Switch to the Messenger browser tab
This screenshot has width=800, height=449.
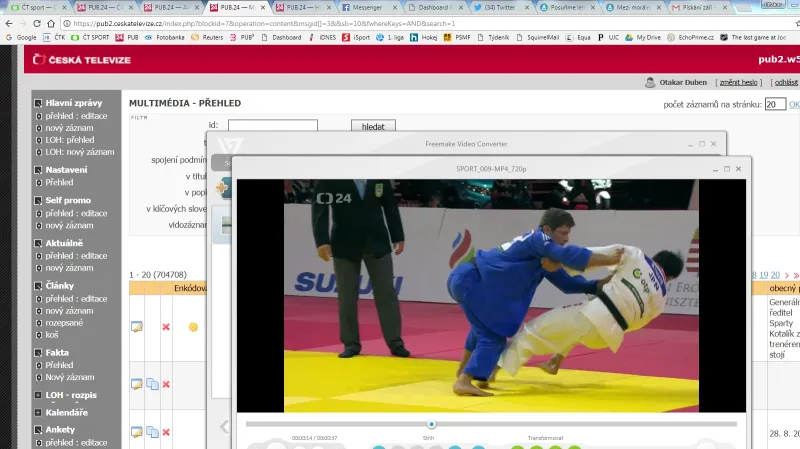[369, 7]
